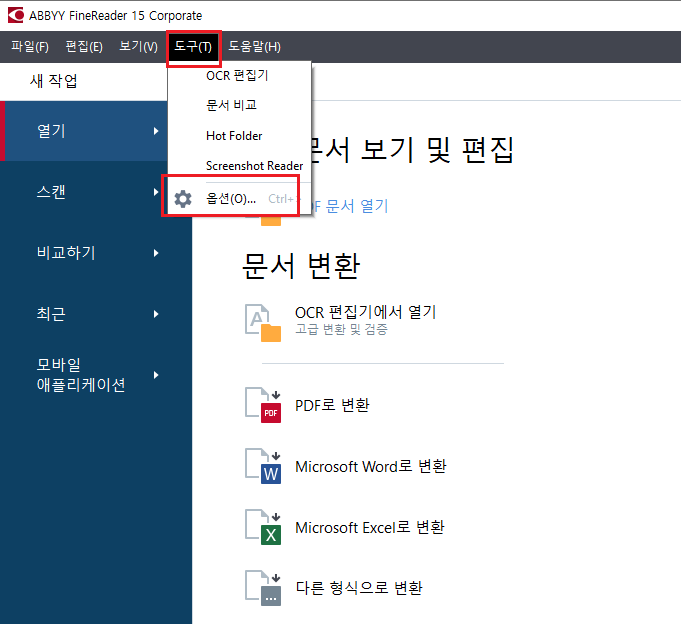Viewport: 681px width, 624px height.
Task: Click the Excel conversion icon
Action: pyautogui.click(x=263, y=527)
